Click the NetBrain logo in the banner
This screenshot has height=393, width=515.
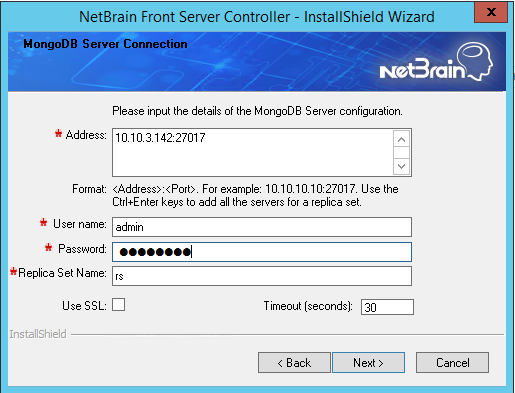tap(436, 62)
